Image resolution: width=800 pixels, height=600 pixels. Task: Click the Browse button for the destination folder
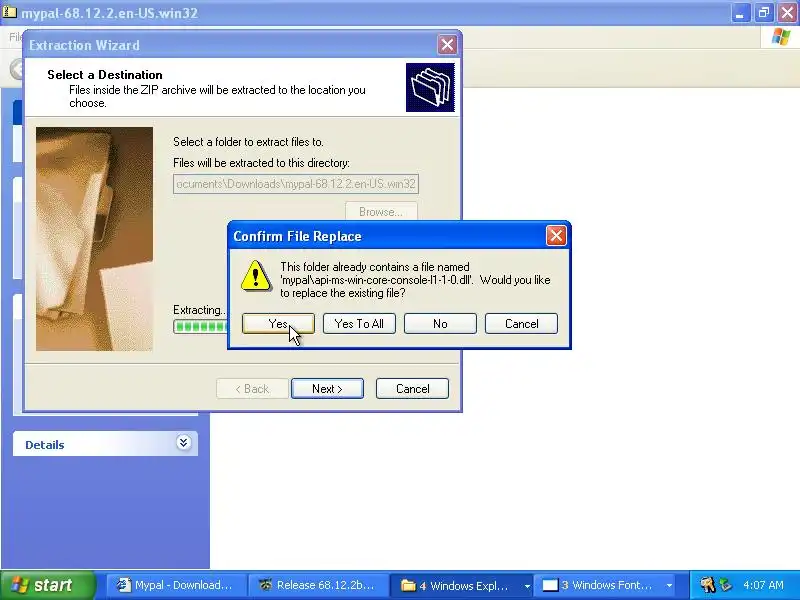(381, 212)
